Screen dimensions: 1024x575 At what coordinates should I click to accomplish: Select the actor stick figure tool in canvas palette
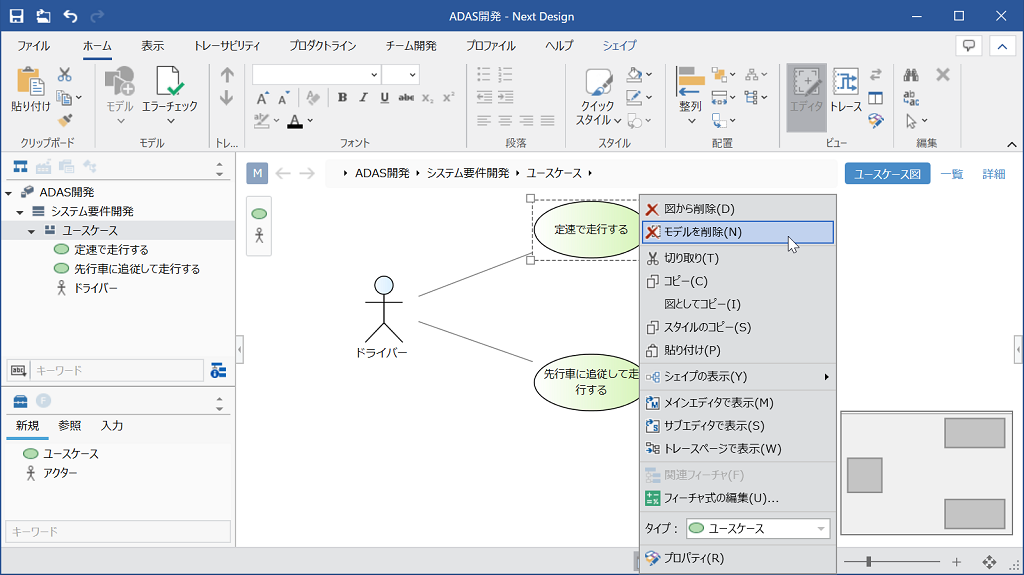tap(259, 236)
